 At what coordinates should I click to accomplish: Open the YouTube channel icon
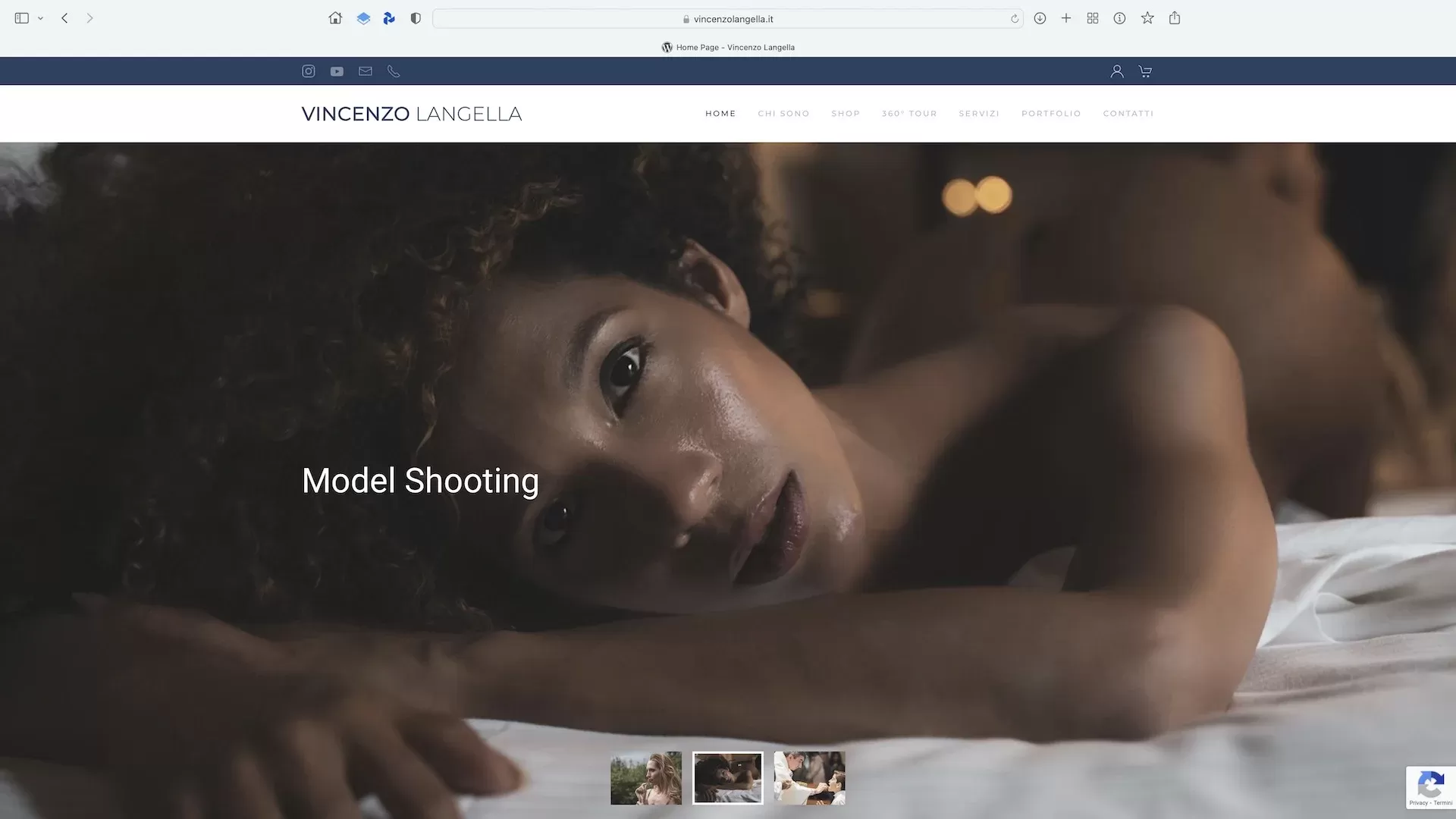tap(337, 71)
